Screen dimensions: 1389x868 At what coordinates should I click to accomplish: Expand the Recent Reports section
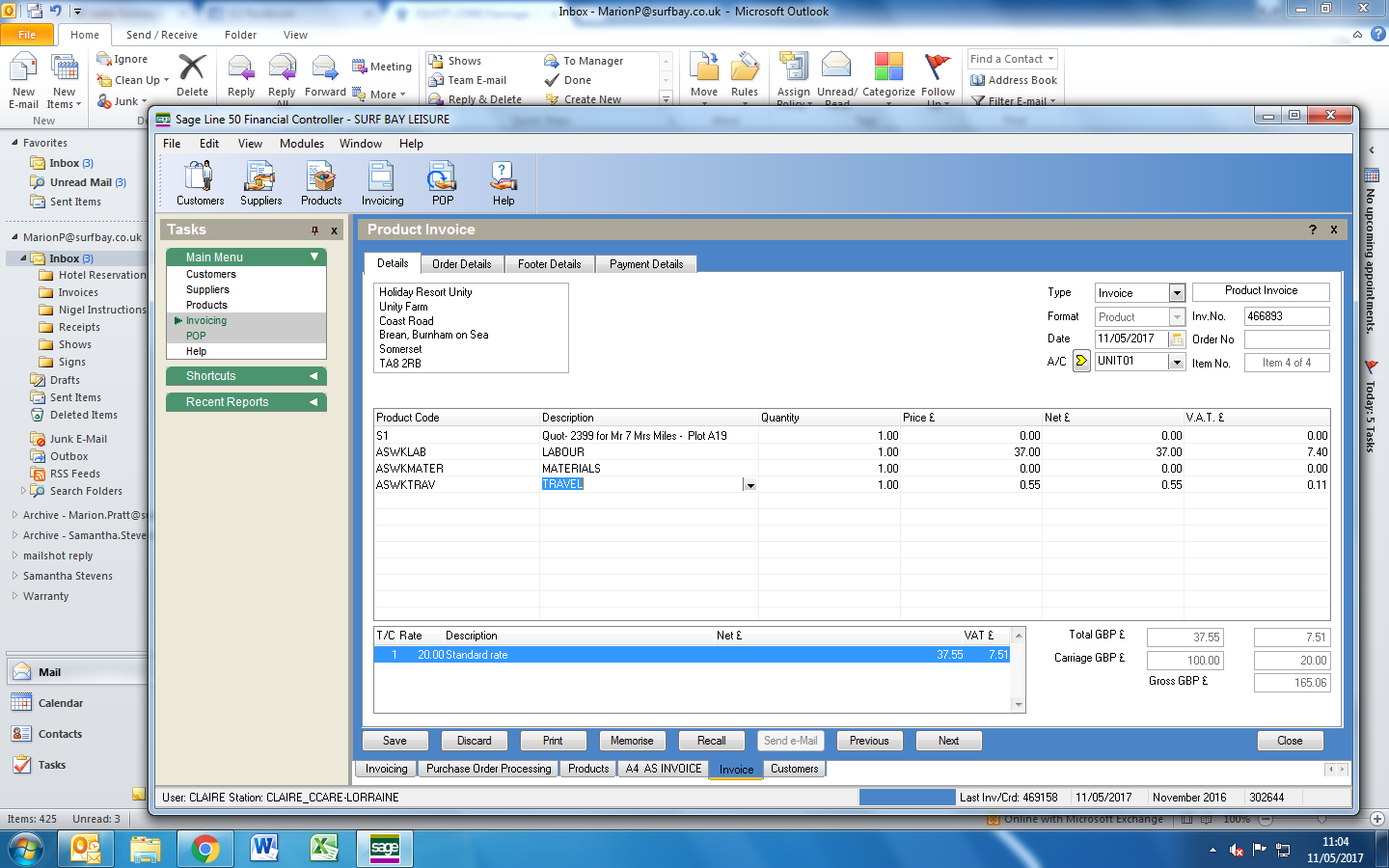click(313, 402)
